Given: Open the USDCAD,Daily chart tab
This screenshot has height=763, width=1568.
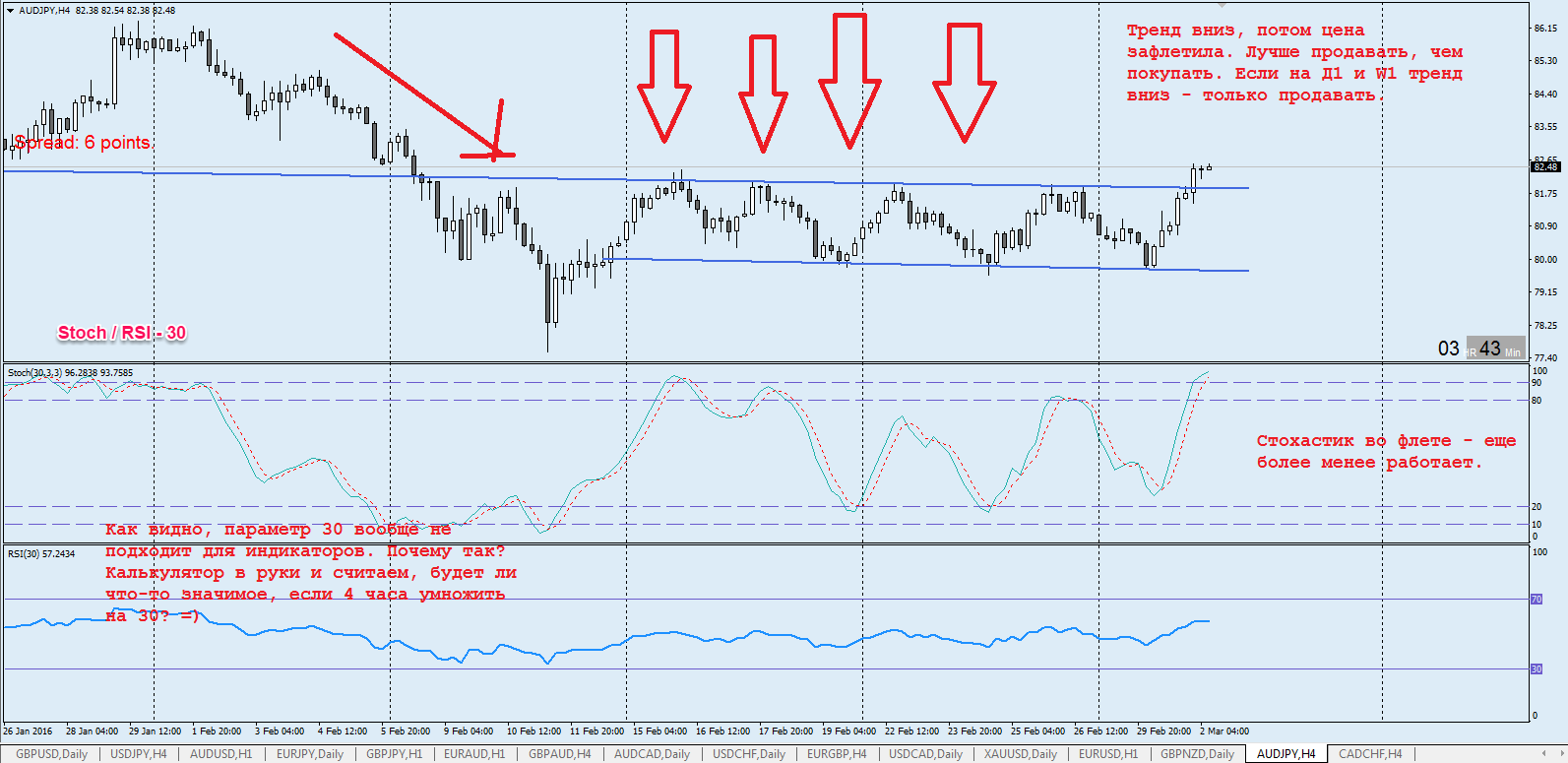Looking at the screenshot, I should pos(925,754).
